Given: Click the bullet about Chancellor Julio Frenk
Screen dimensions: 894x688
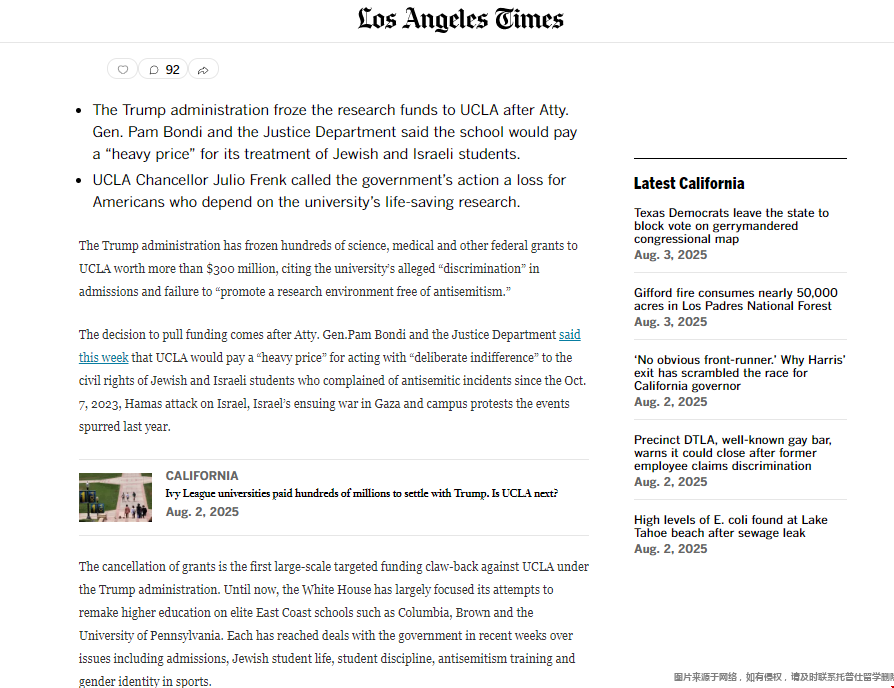Looking at the screenshot, I should coord(329,191).
